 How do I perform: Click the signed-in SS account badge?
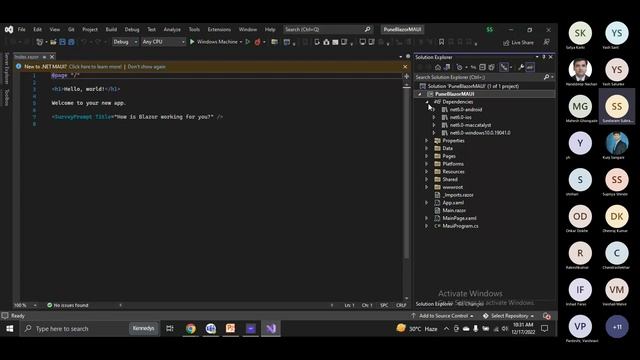point(489,29)
